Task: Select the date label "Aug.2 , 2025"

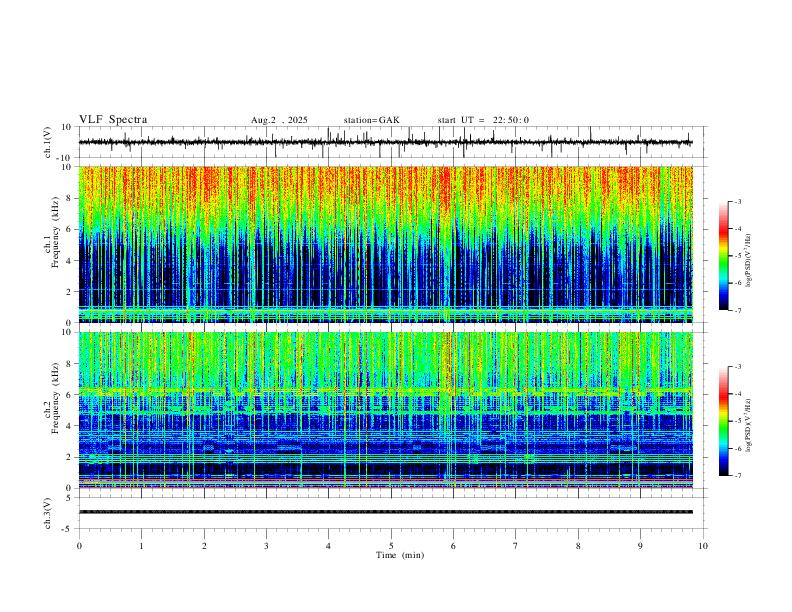Action: click(279, 120)
